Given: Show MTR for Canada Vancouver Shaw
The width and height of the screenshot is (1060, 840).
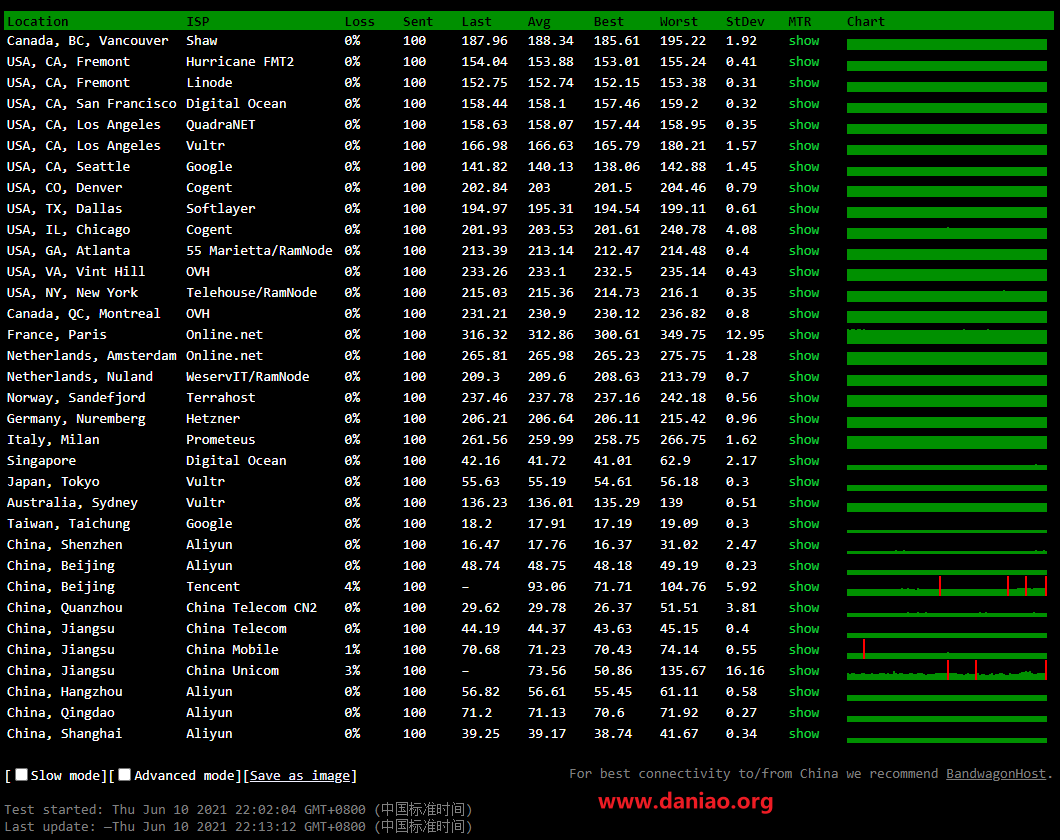Looking at the screenshot, I should [804, 41].
